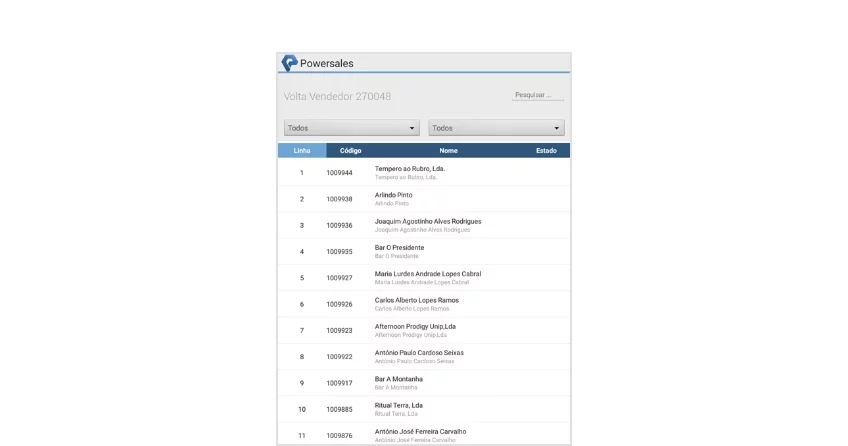
Task: Select customer Maria Lurdes Andrade Lopes Cabral
Action: [x=428, y=274]
